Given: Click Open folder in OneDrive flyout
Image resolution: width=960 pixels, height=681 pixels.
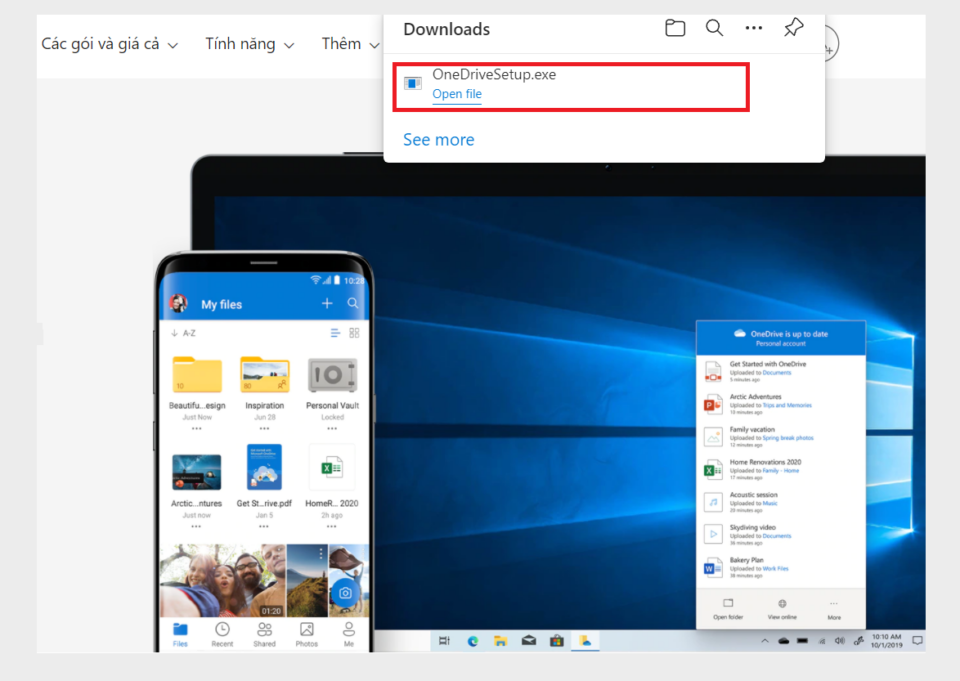Looking at the screenshot, I should [x=728, y=609].
